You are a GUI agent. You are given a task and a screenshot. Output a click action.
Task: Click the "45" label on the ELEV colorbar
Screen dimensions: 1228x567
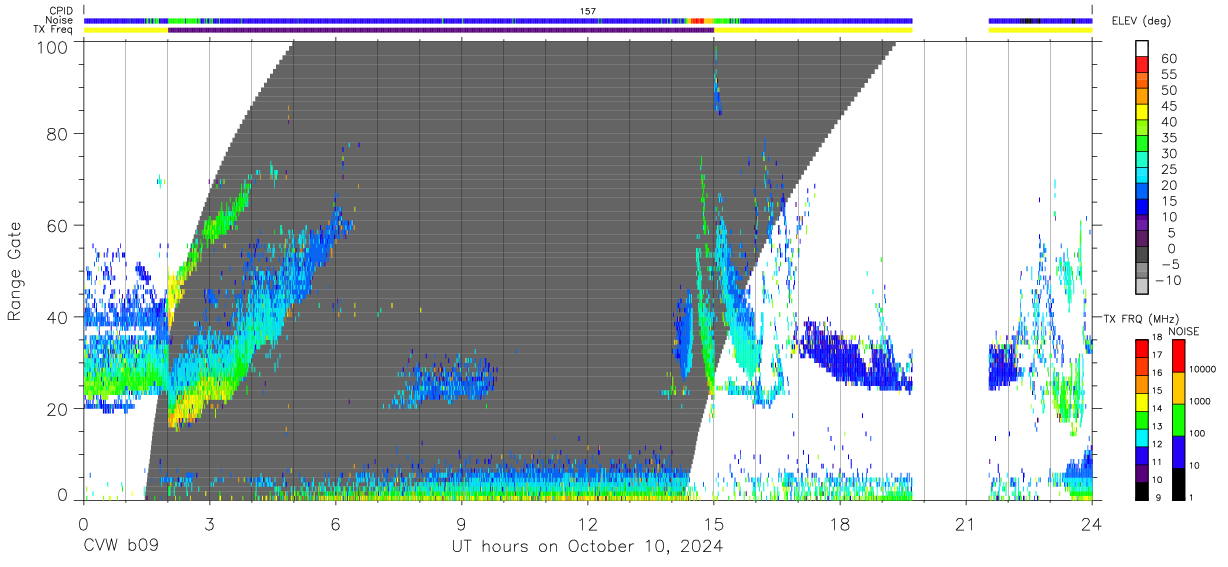1168,106
